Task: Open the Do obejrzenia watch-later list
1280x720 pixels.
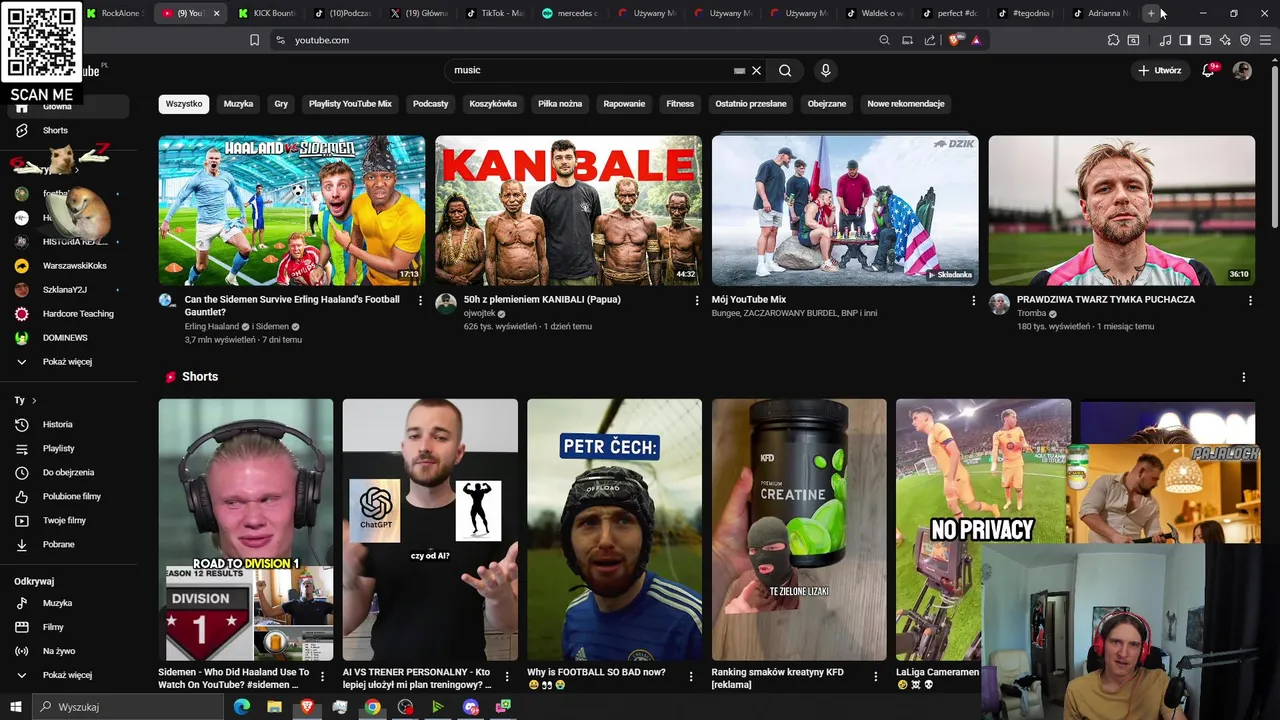Action: point(68,472)
